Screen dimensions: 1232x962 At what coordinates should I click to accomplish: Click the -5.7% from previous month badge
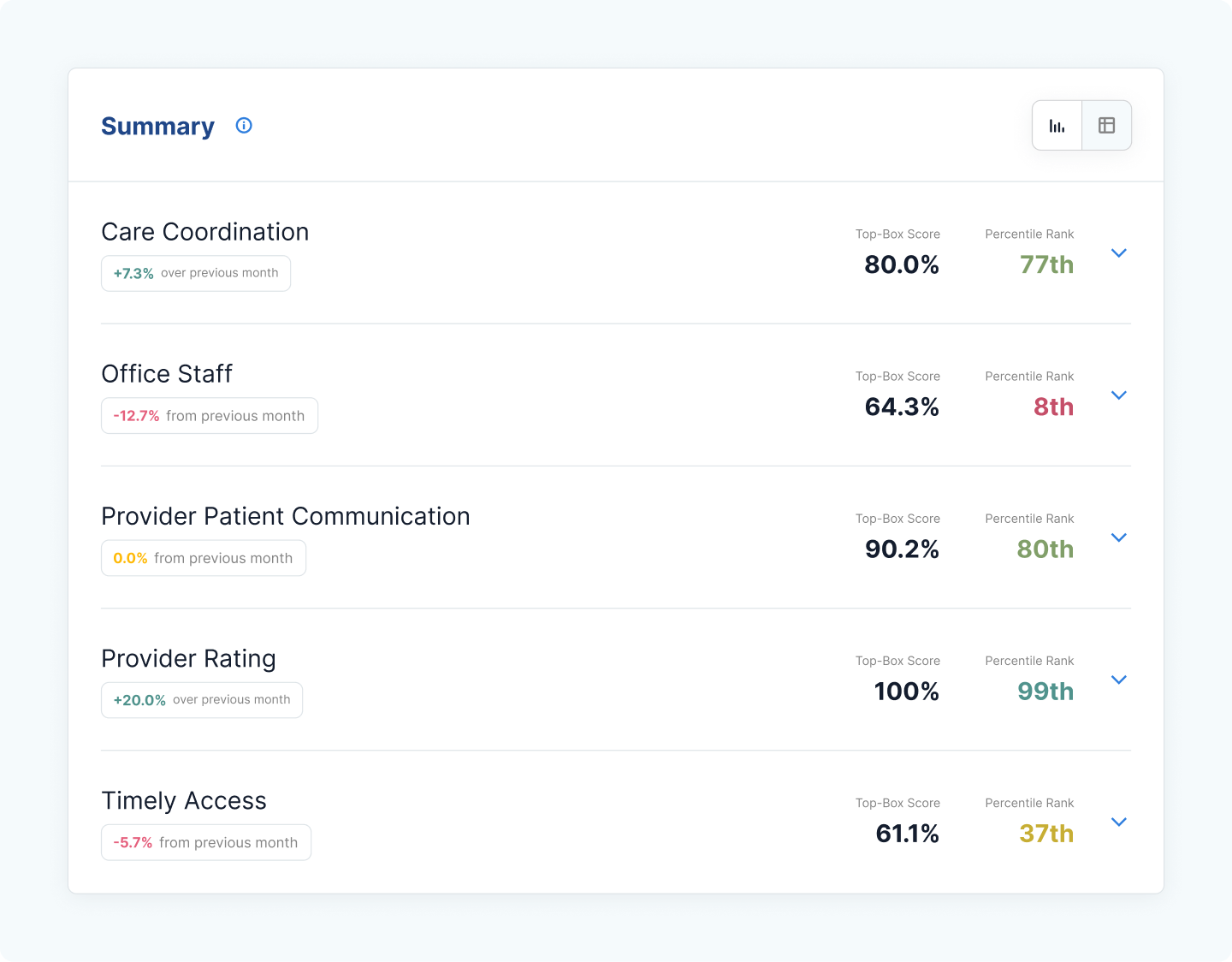pos(206,842)
